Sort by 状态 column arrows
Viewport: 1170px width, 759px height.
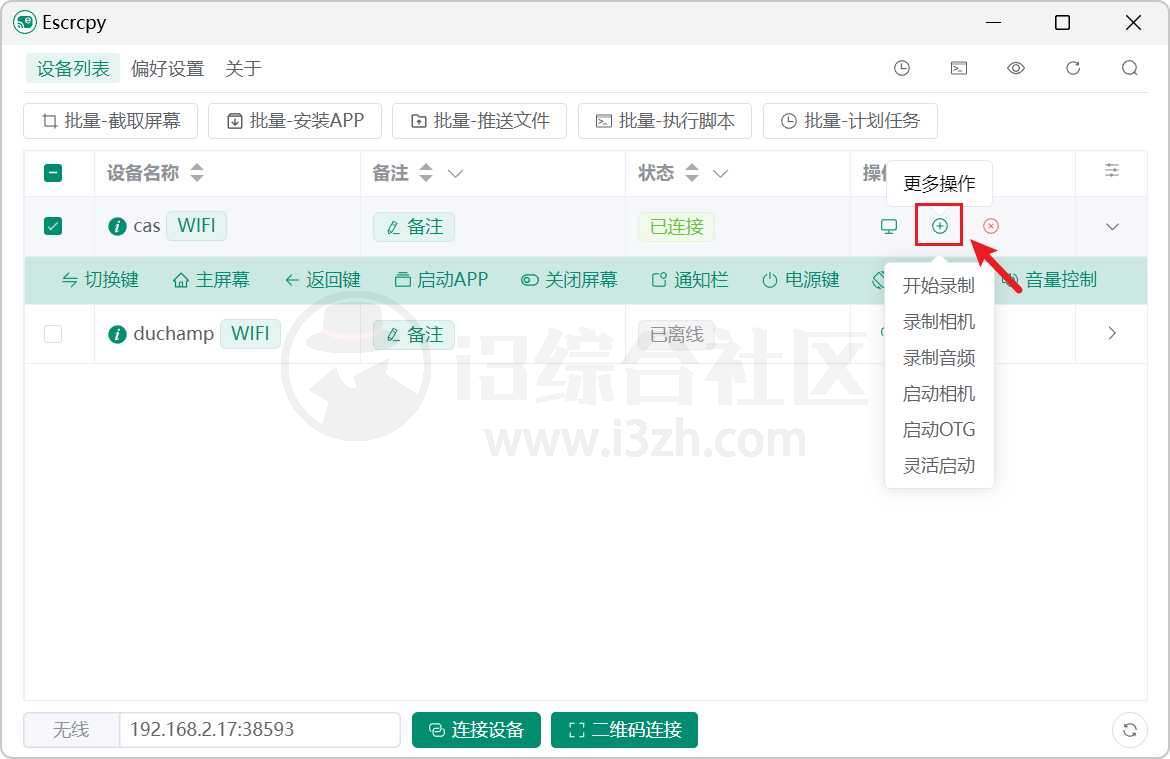click(692, 173)
